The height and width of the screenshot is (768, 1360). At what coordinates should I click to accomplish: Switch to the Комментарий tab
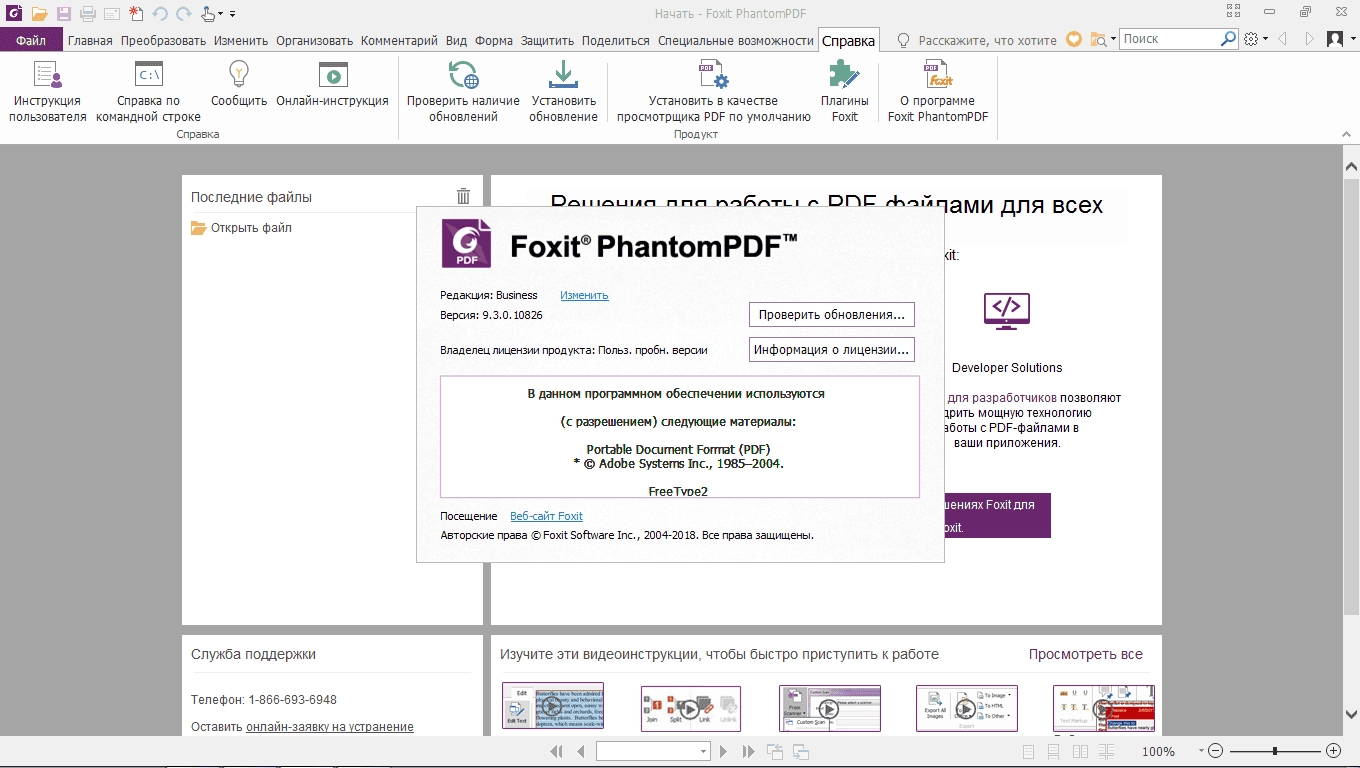(x=399, y=40)
